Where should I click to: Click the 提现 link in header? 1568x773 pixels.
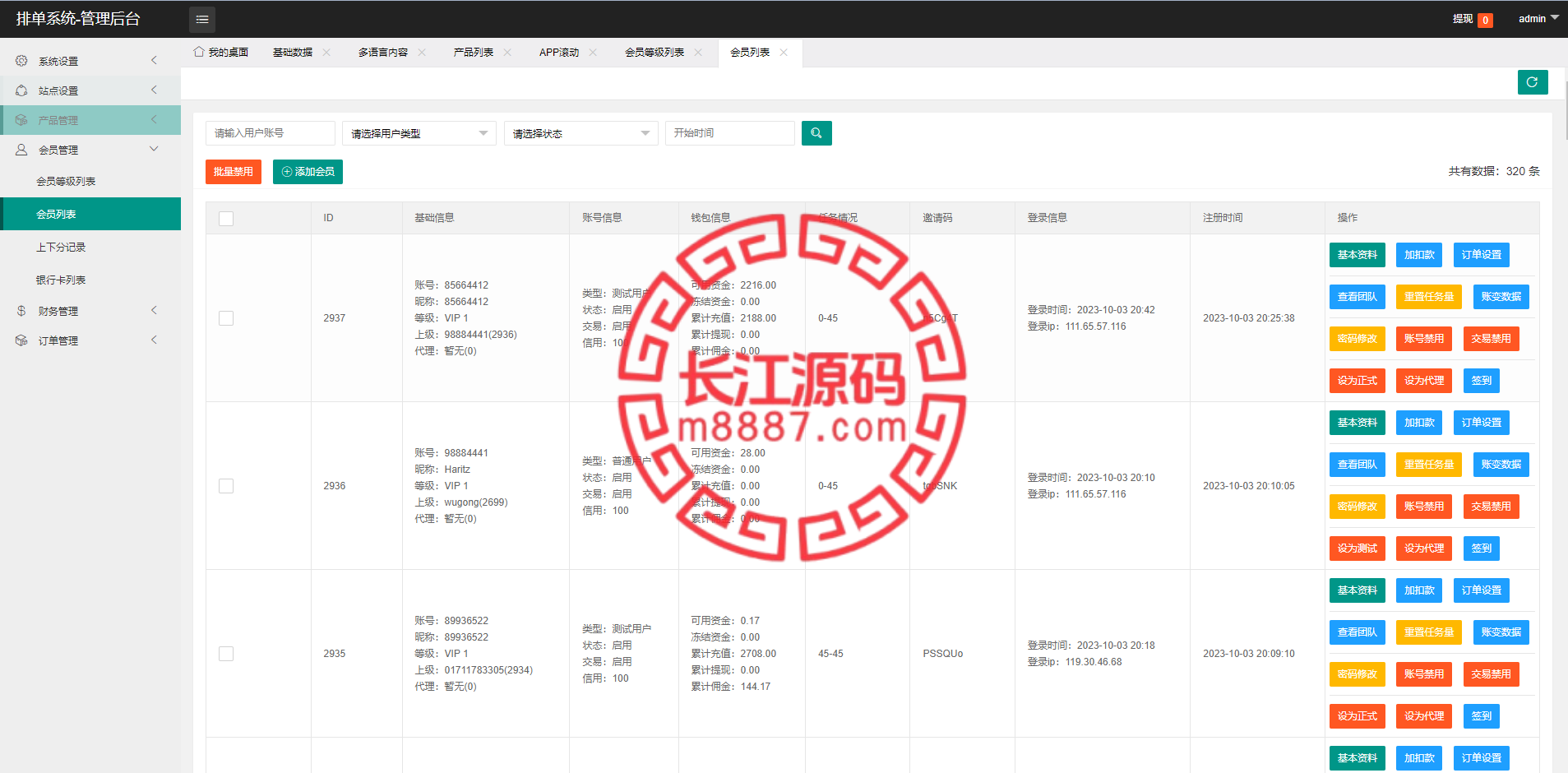pos(1462,19)
